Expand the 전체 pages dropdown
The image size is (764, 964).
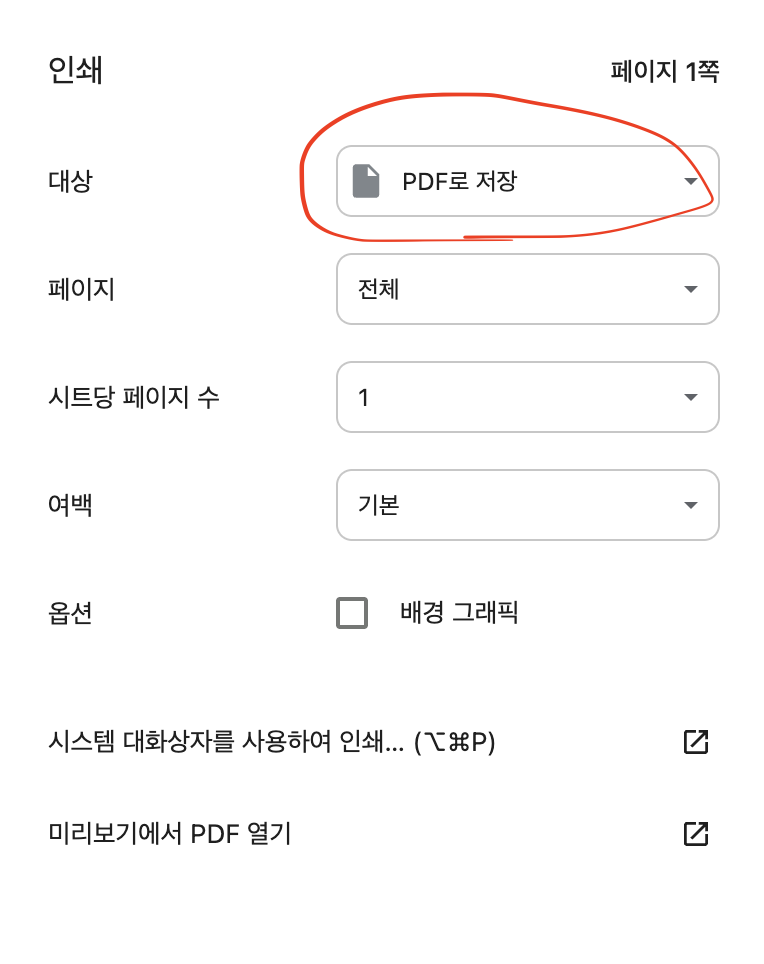pos(528,289)
